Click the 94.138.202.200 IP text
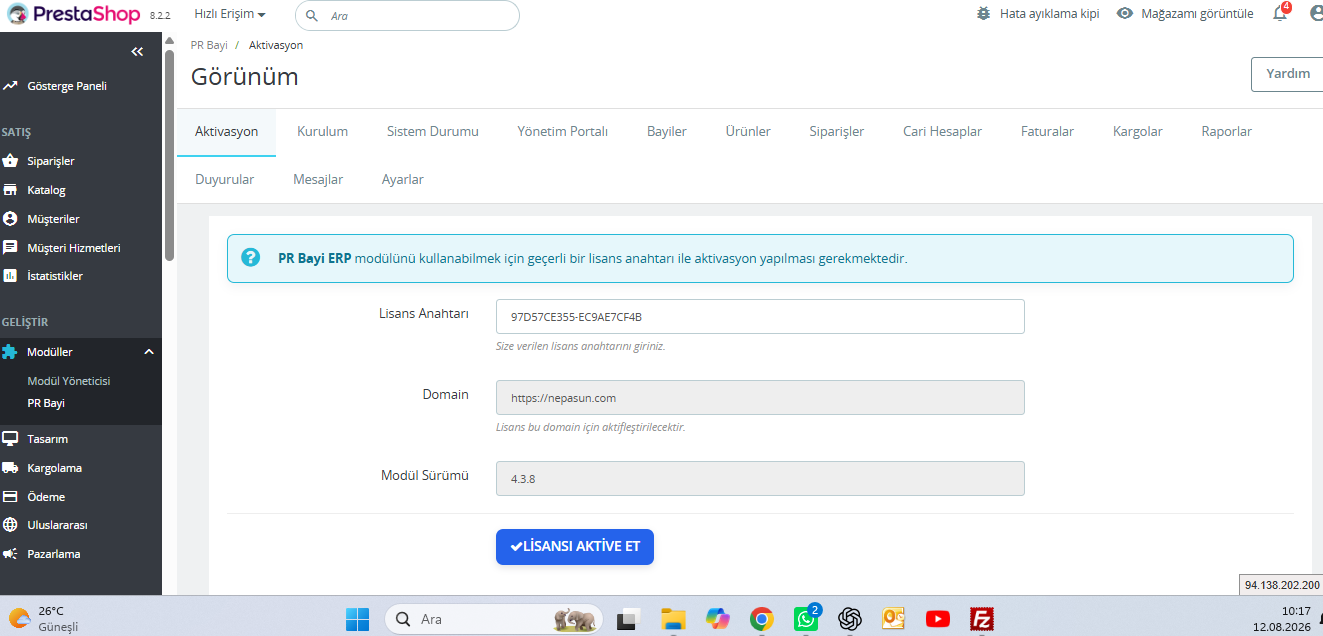The image size is (1323, 636). point(1281,585)
